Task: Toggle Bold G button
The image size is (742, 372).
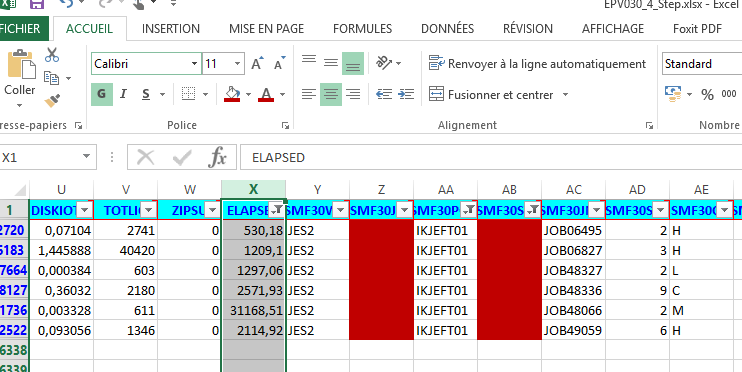Action: pyautogui.click(x=102, y=94)
